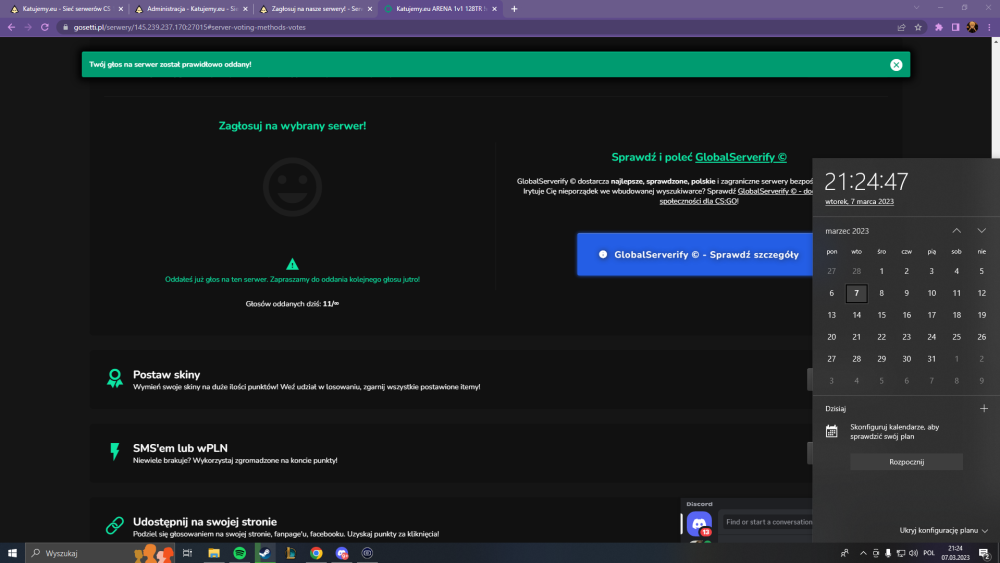Screen dimensions: 1000x563
Task: Open Steam from taskbar
Action: (265, 553)
